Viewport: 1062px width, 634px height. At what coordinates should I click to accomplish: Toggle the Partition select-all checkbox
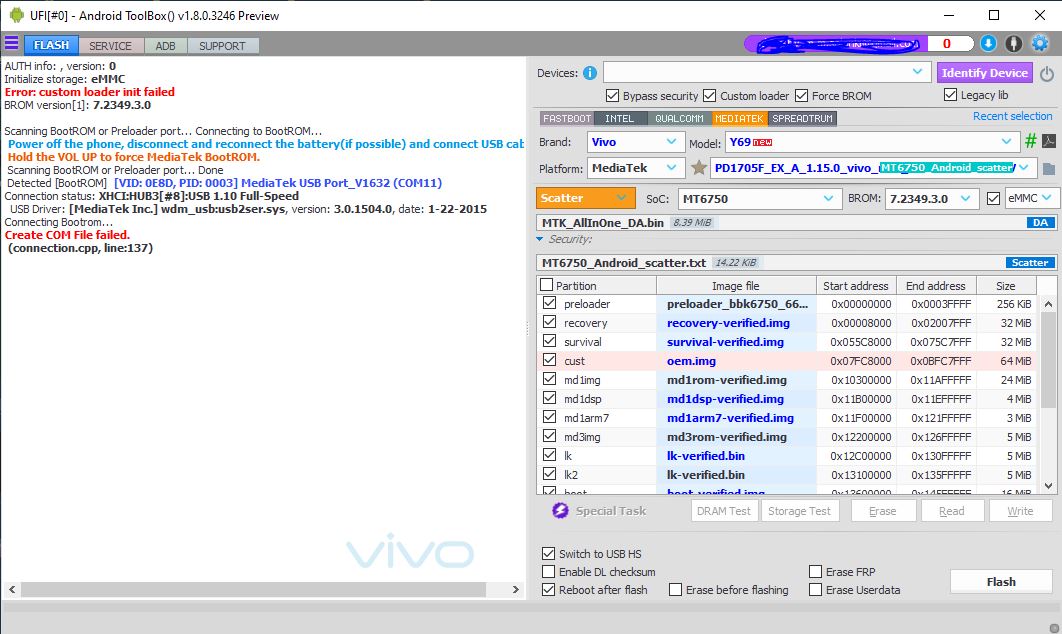click(547, 285)
